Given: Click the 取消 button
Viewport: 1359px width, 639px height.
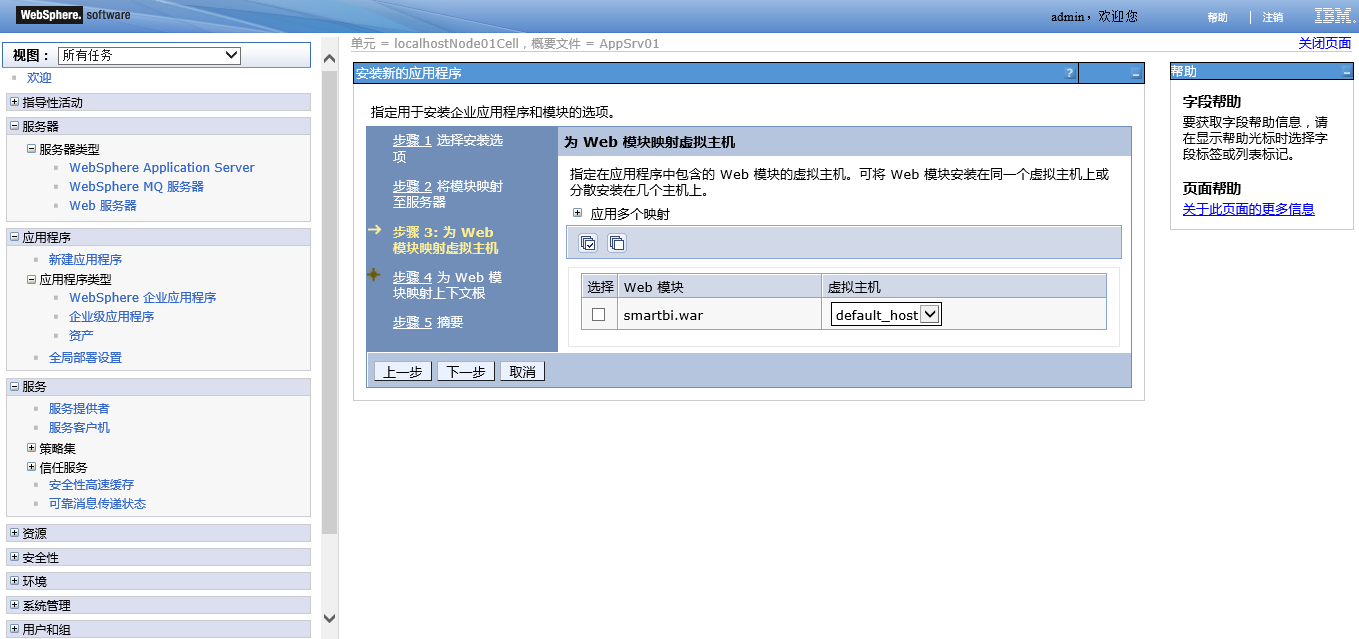Looking at the screenshot, I should [522, 371].
